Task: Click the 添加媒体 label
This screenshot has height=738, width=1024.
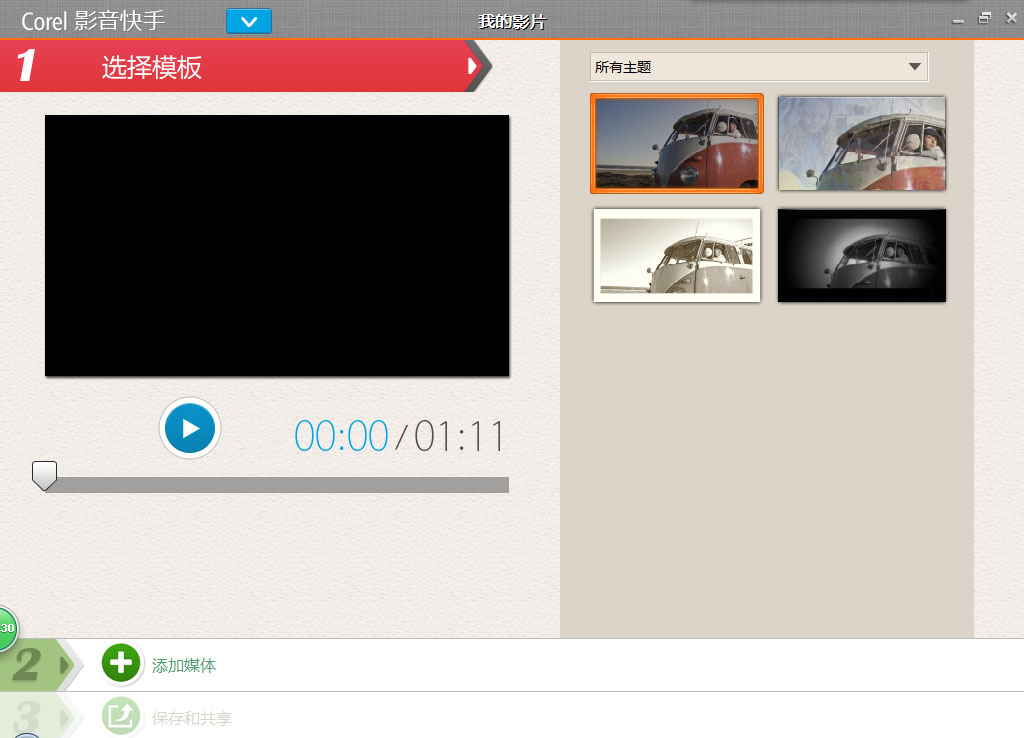Action: tap(184, 666)
